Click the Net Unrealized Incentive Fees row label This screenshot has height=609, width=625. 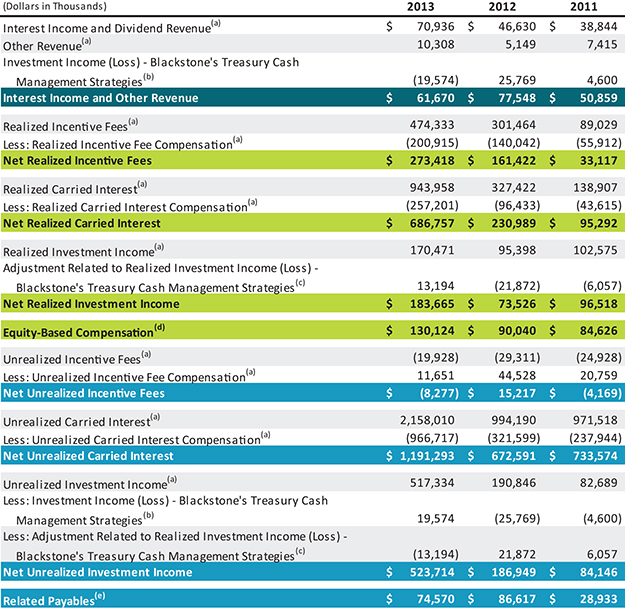[x=82, y=395]
